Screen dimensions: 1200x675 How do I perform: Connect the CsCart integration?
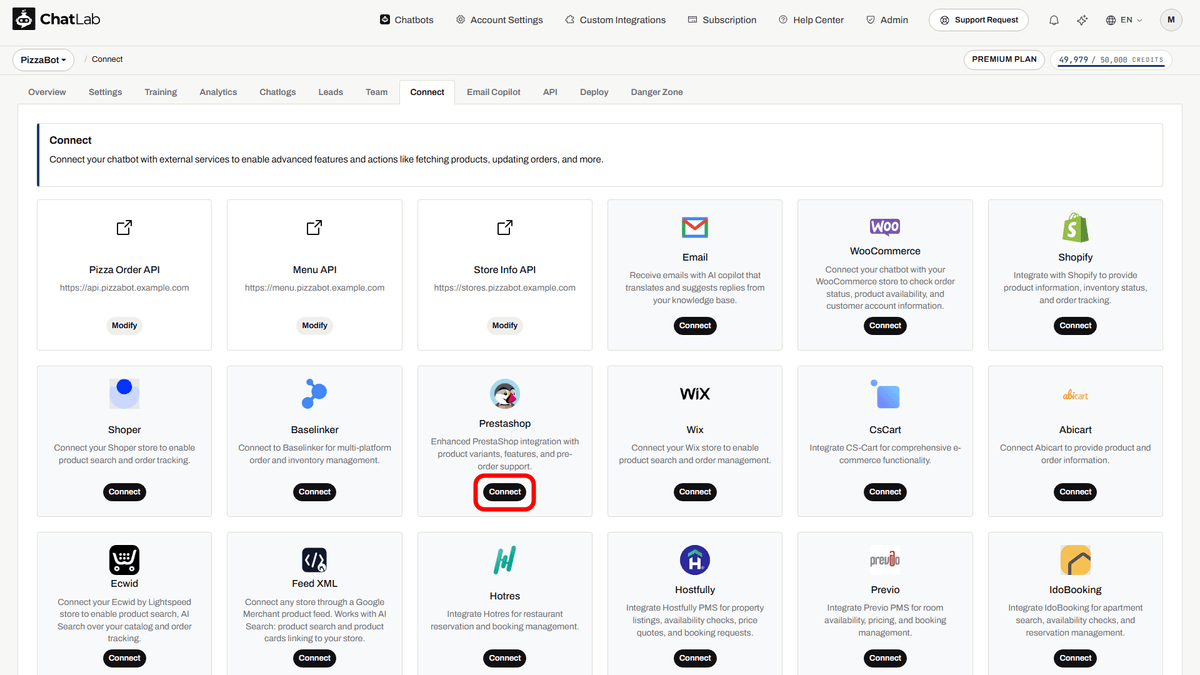(885, 492)
